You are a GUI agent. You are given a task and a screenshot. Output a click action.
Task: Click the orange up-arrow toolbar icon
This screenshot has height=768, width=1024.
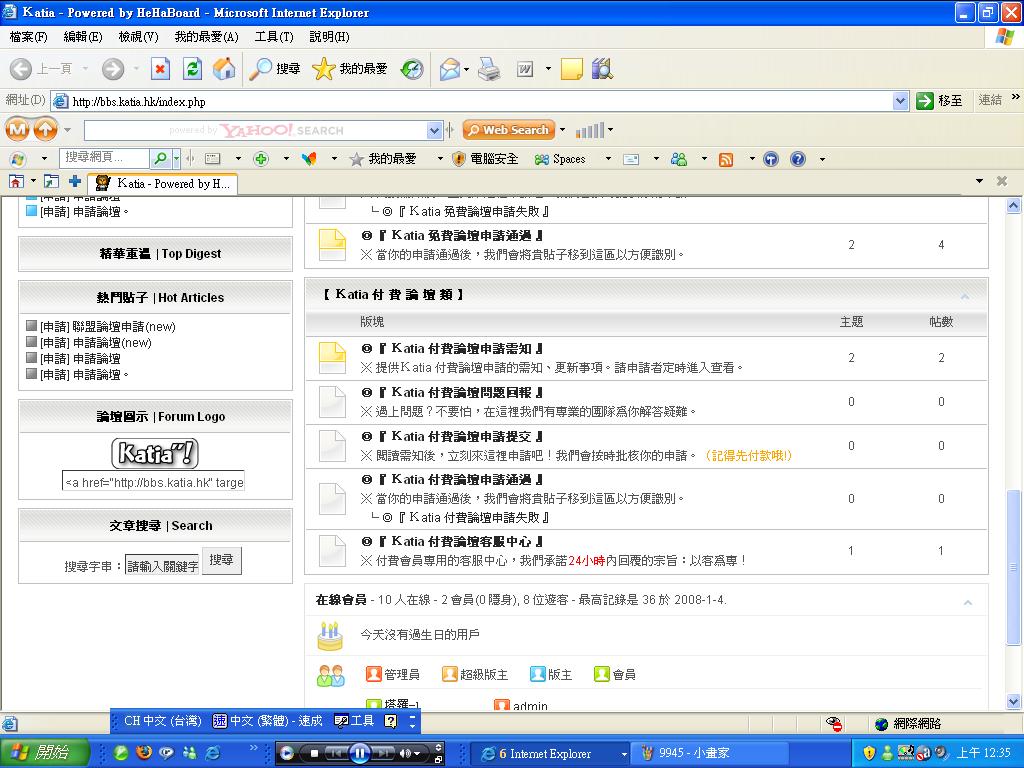tap(45, 129)
